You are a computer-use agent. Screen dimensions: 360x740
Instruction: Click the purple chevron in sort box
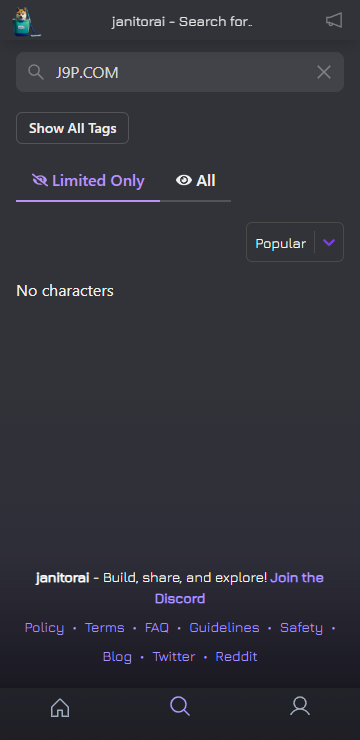[x=329, y=243]
